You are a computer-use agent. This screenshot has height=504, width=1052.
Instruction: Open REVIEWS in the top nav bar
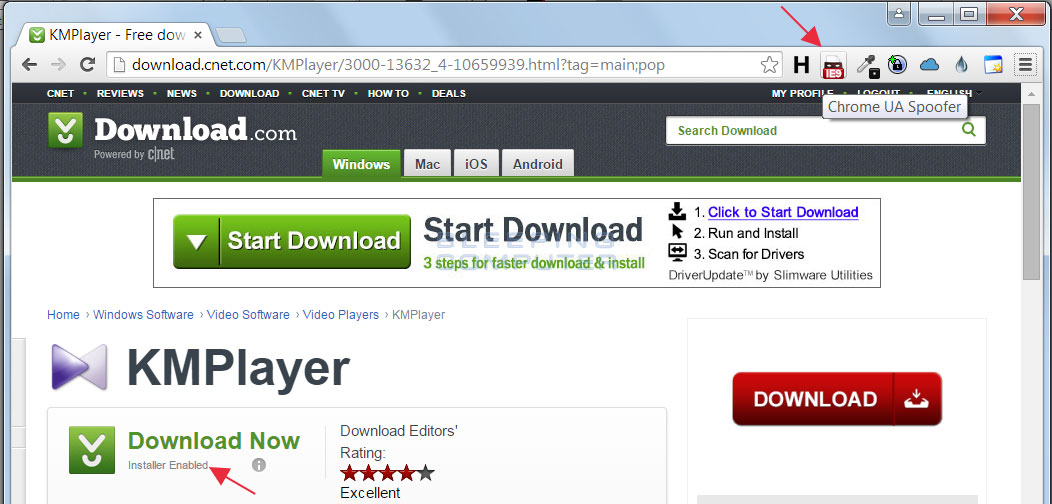(x=120, y=93)
